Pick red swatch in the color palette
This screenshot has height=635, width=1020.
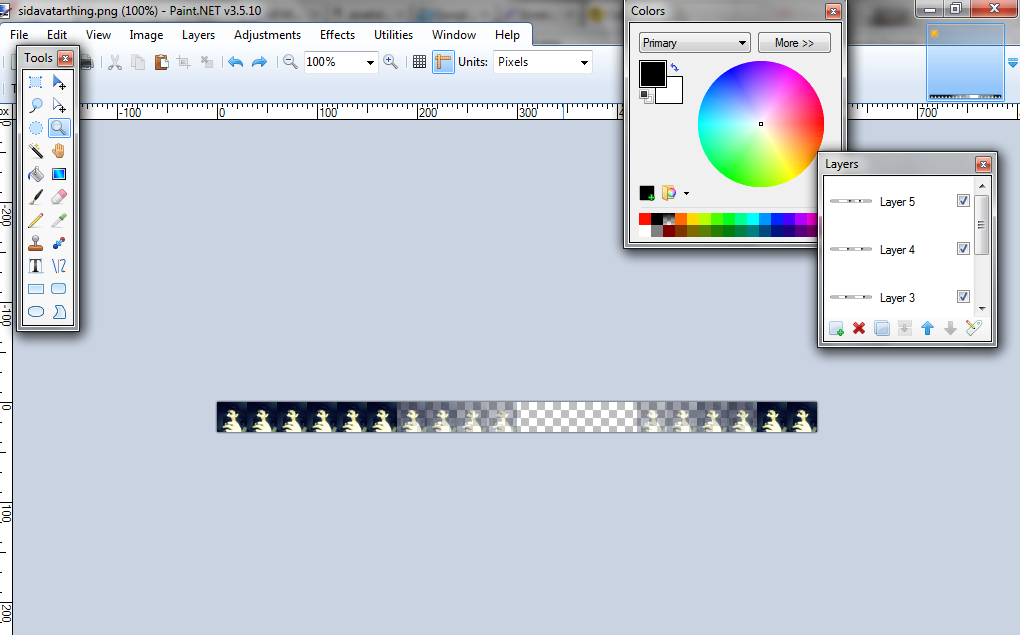(645, 219)
